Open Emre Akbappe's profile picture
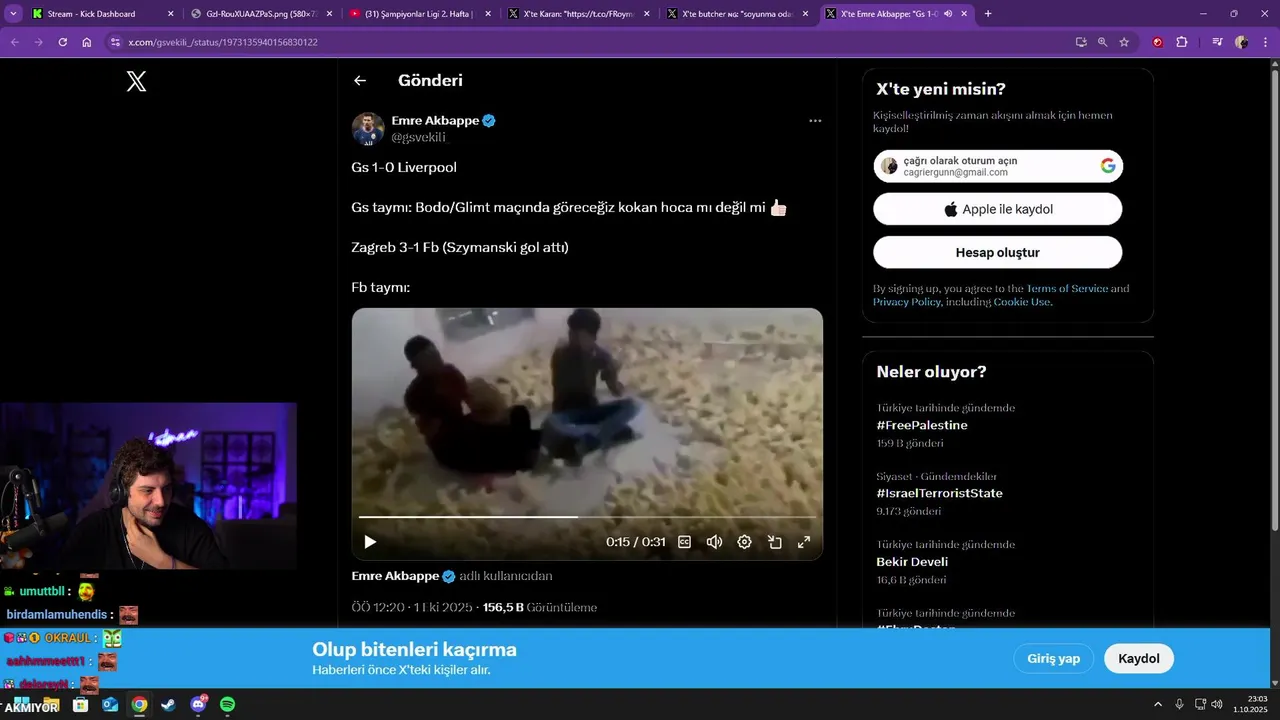 [x=368, y=129]
